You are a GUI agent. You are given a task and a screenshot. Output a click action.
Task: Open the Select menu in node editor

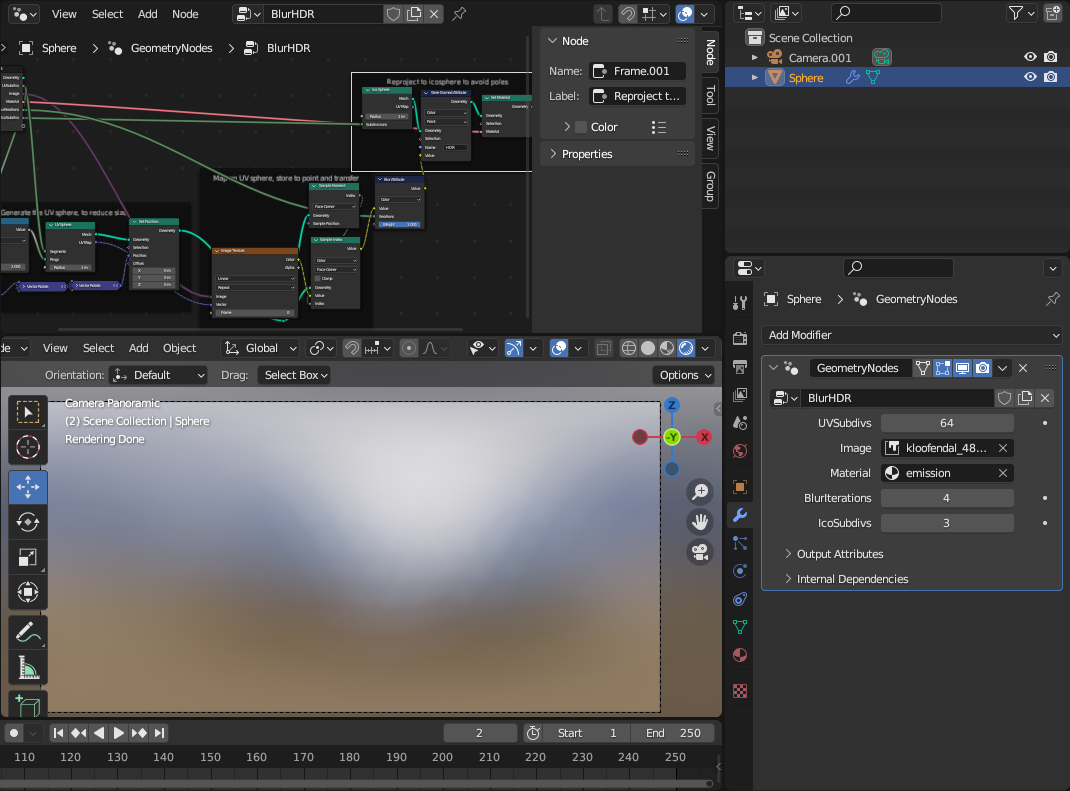click(107, 14)
